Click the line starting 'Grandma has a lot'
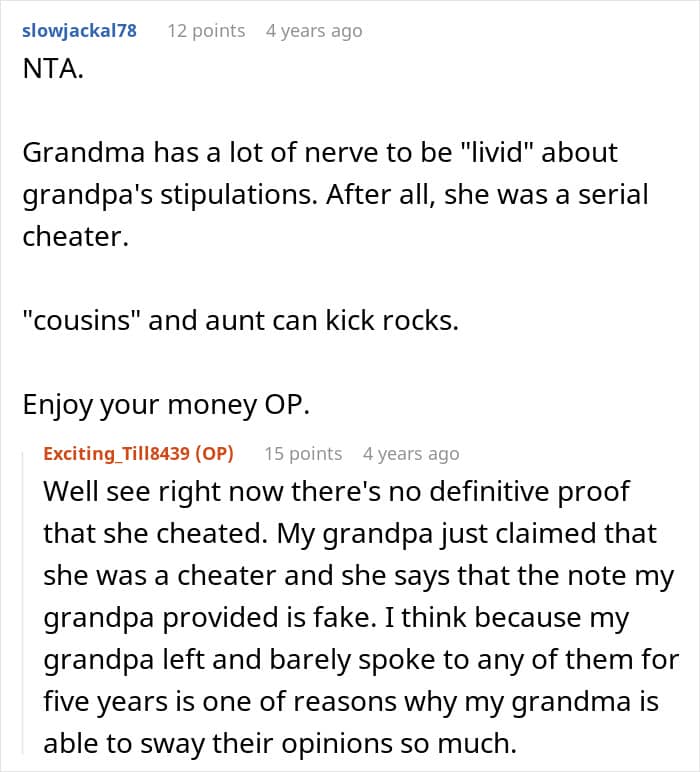The height and width of the screenshot is (772, 700). (320, 153)
